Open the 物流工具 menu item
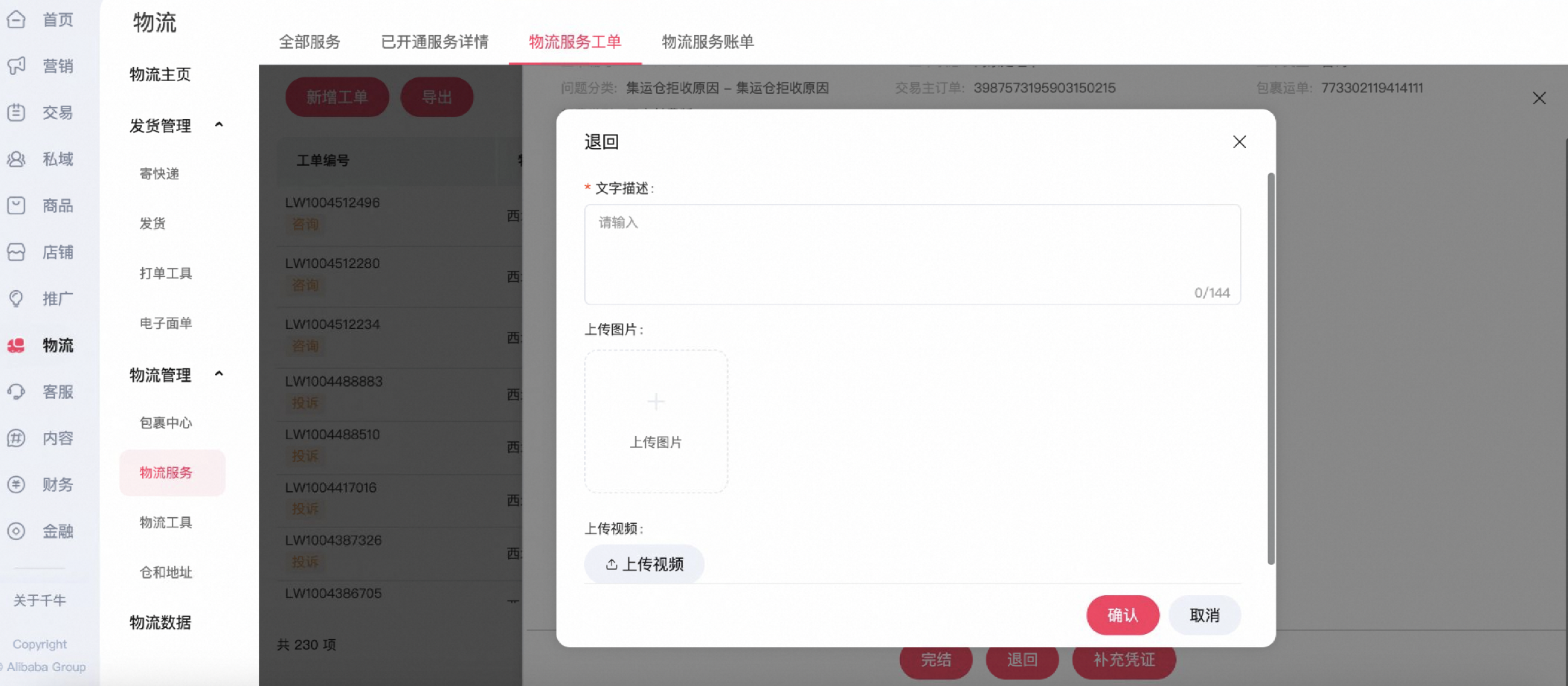Image resolution: width=1568 pixels, height=686 pixels. point(166,523)
